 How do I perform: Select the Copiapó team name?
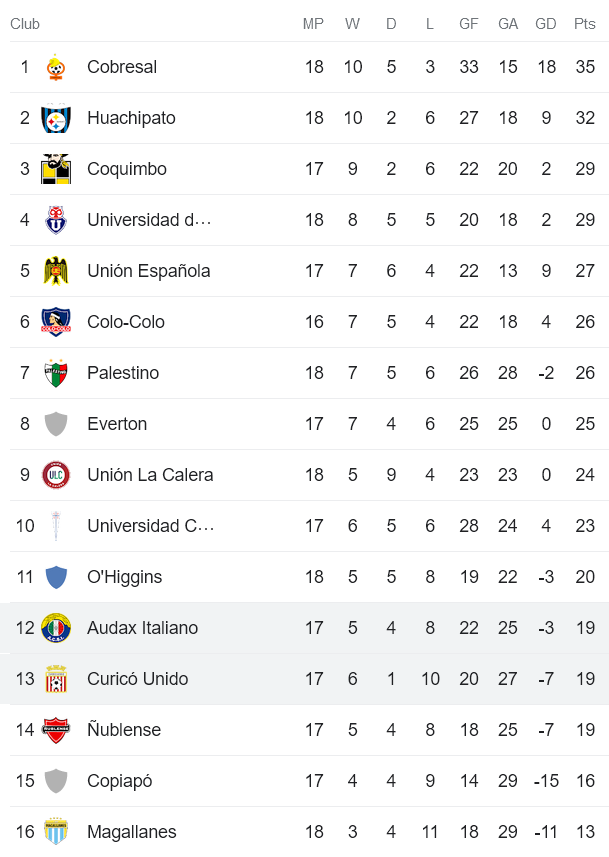(x=120, y=781)
